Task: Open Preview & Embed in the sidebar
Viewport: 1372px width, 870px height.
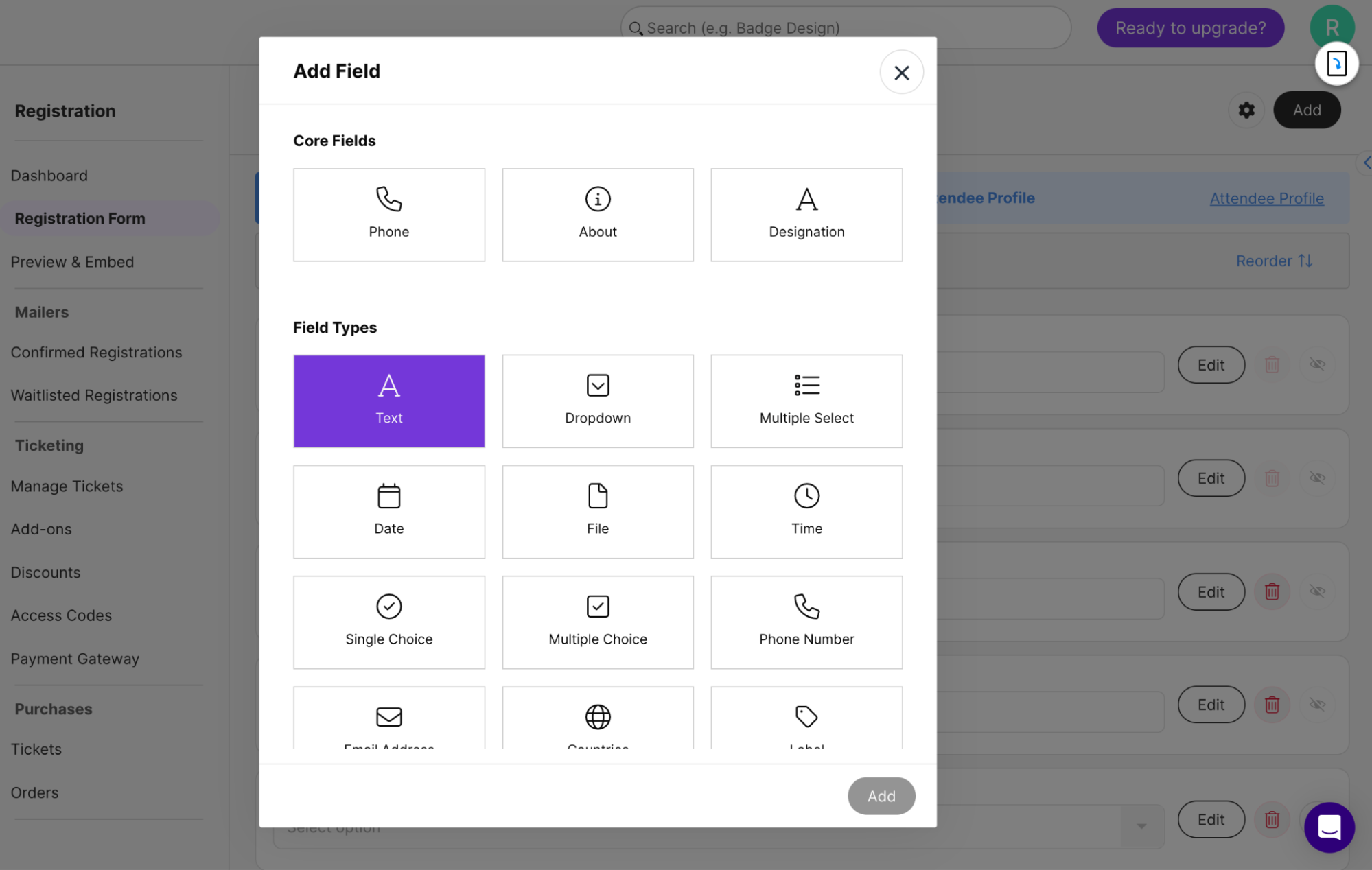Action: point(72,262)
